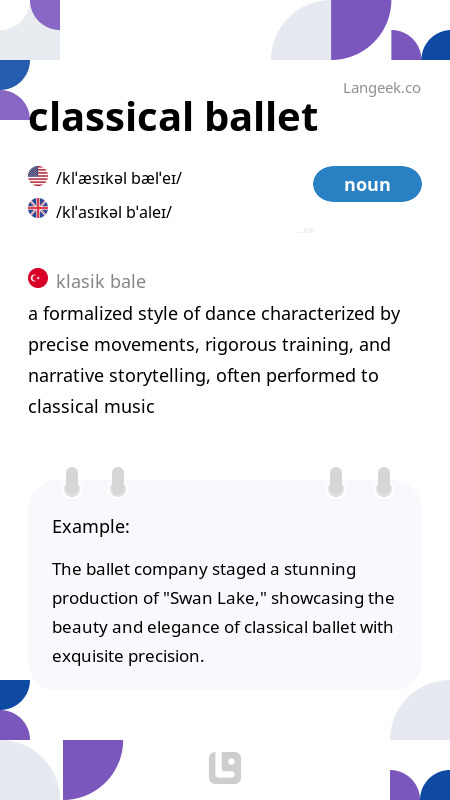The width and height of the screenshot is (450, 800).
Task: Click the British phonetic transcription text
Action: click(114, 212)
